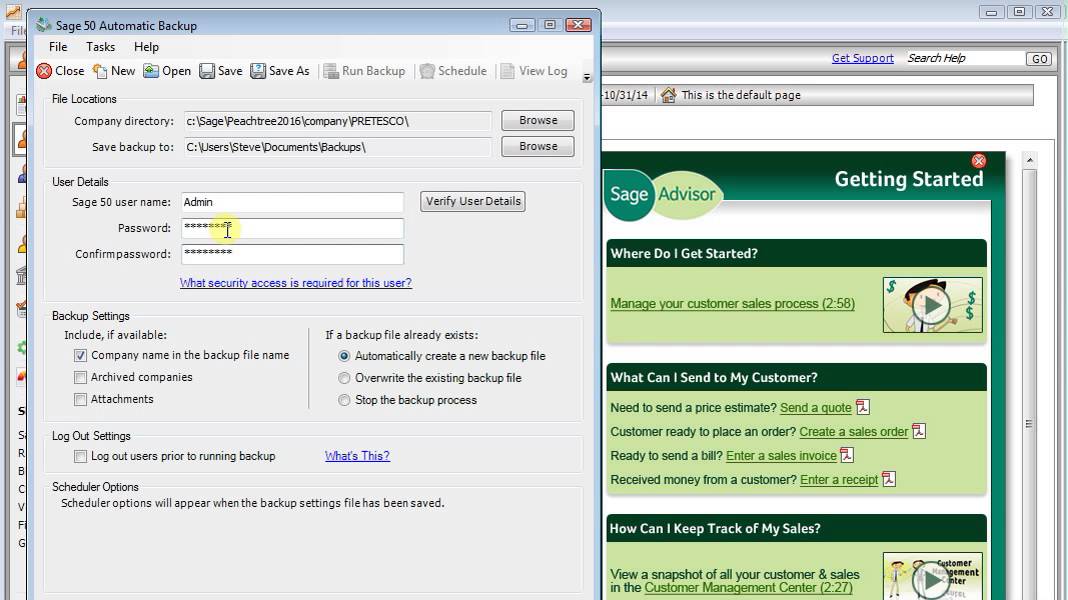Open the Help menu
The image size is (1068, 600).
pos(146,47)
